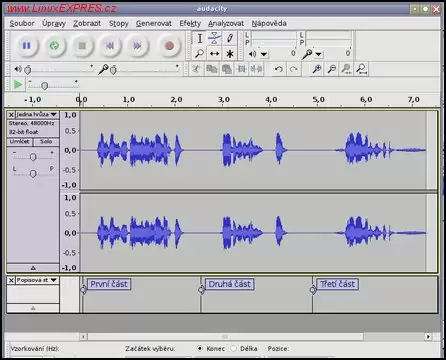The width and height of the screenshot is (446, 360).
Task: Select the Selection (I-beam) tool
Action: (x=199, y=38)
